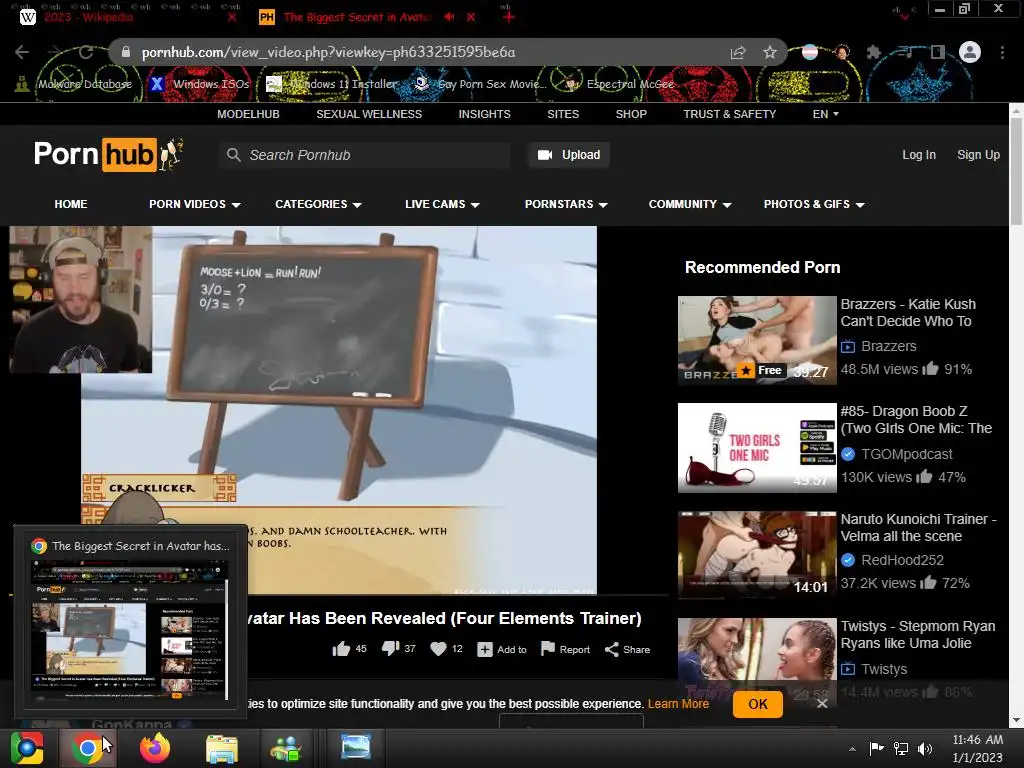Click OK on the cookie banner
This screenshot has width=1024, height=768.
click(758, 704)
